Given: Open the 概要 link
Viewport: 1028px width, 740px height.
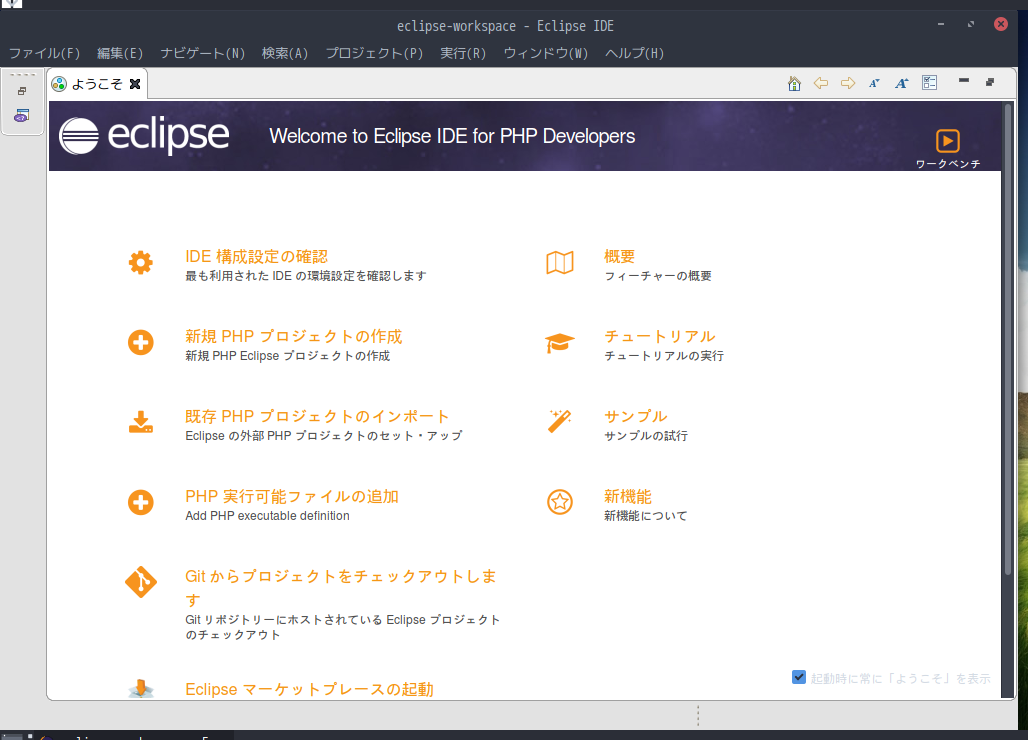Looking at the screenshot, I should 620,256.
